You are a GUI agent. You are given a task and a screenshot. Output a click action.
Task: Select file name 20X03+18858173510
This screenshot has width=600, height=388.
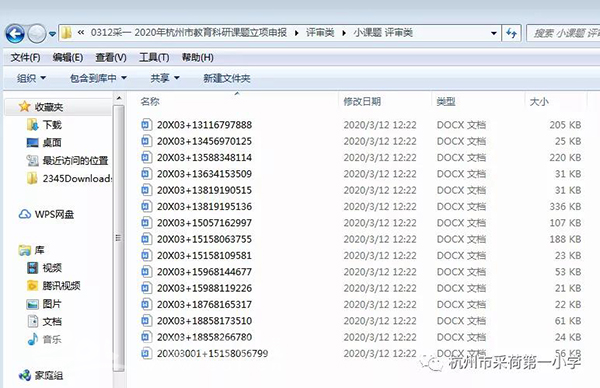click(x=204, y=321)
